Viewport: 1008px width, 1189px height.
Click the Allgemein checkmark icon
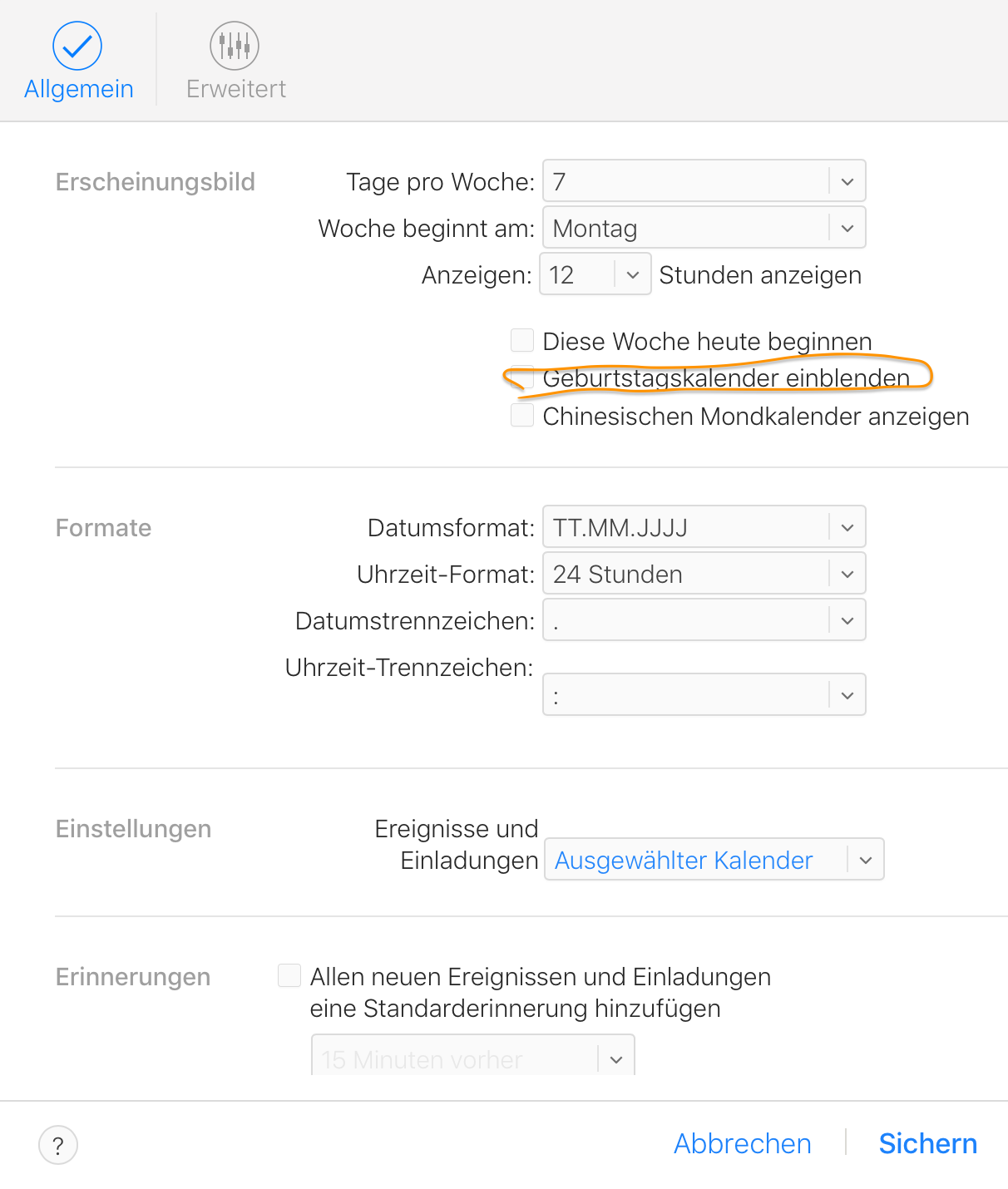77,47
